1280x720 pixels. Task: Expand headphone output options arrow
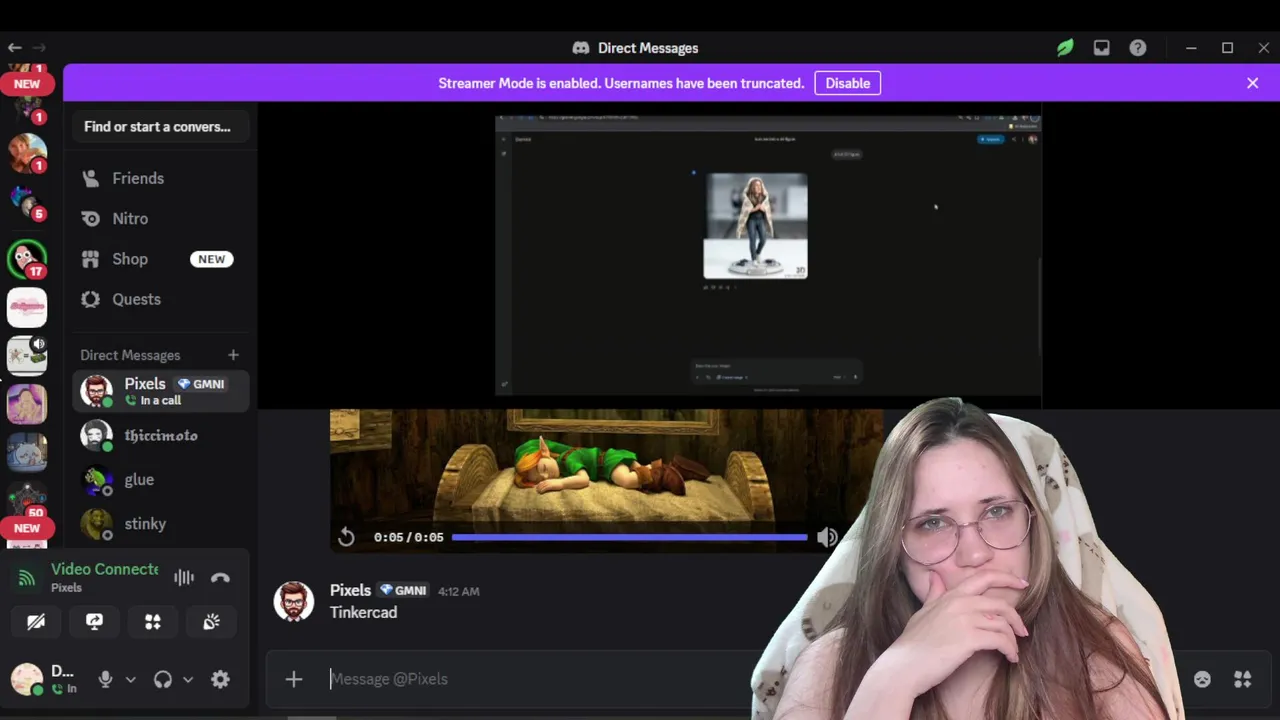click(187, 679)
